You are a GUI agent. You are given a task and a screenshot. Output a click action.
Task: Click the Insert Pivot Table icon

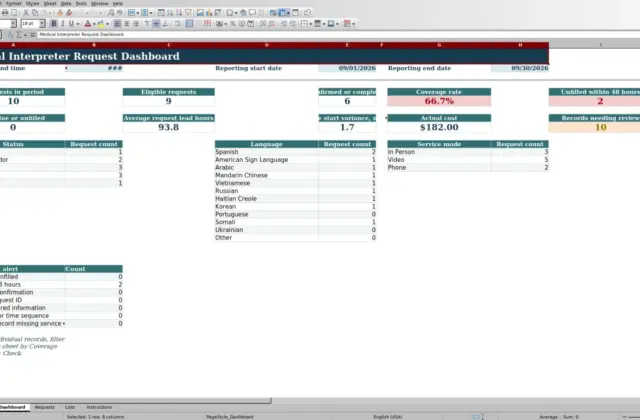click(218, 13)
